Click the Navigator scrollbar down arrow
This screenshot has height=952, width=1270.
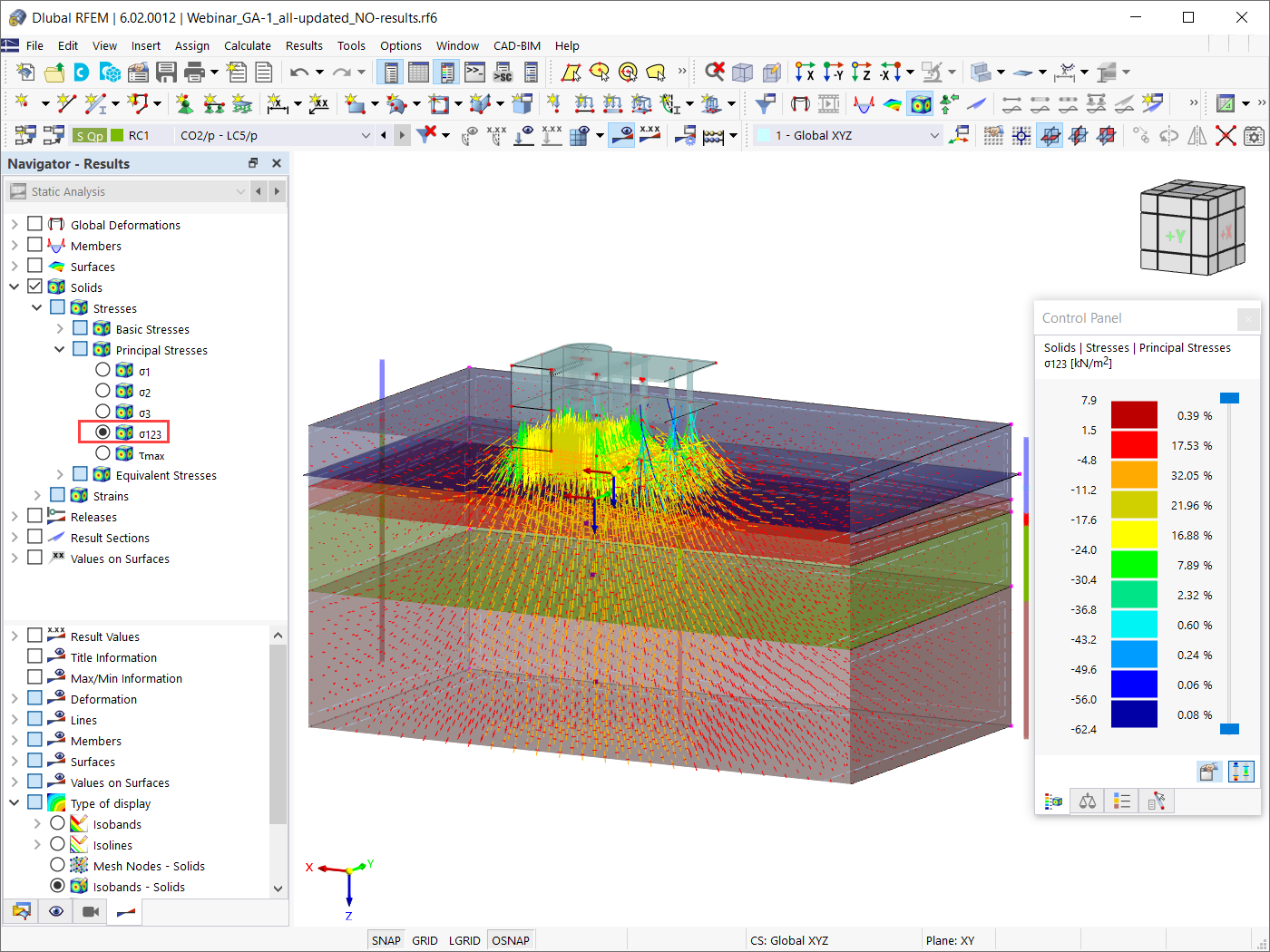click(x=278, y=888)
